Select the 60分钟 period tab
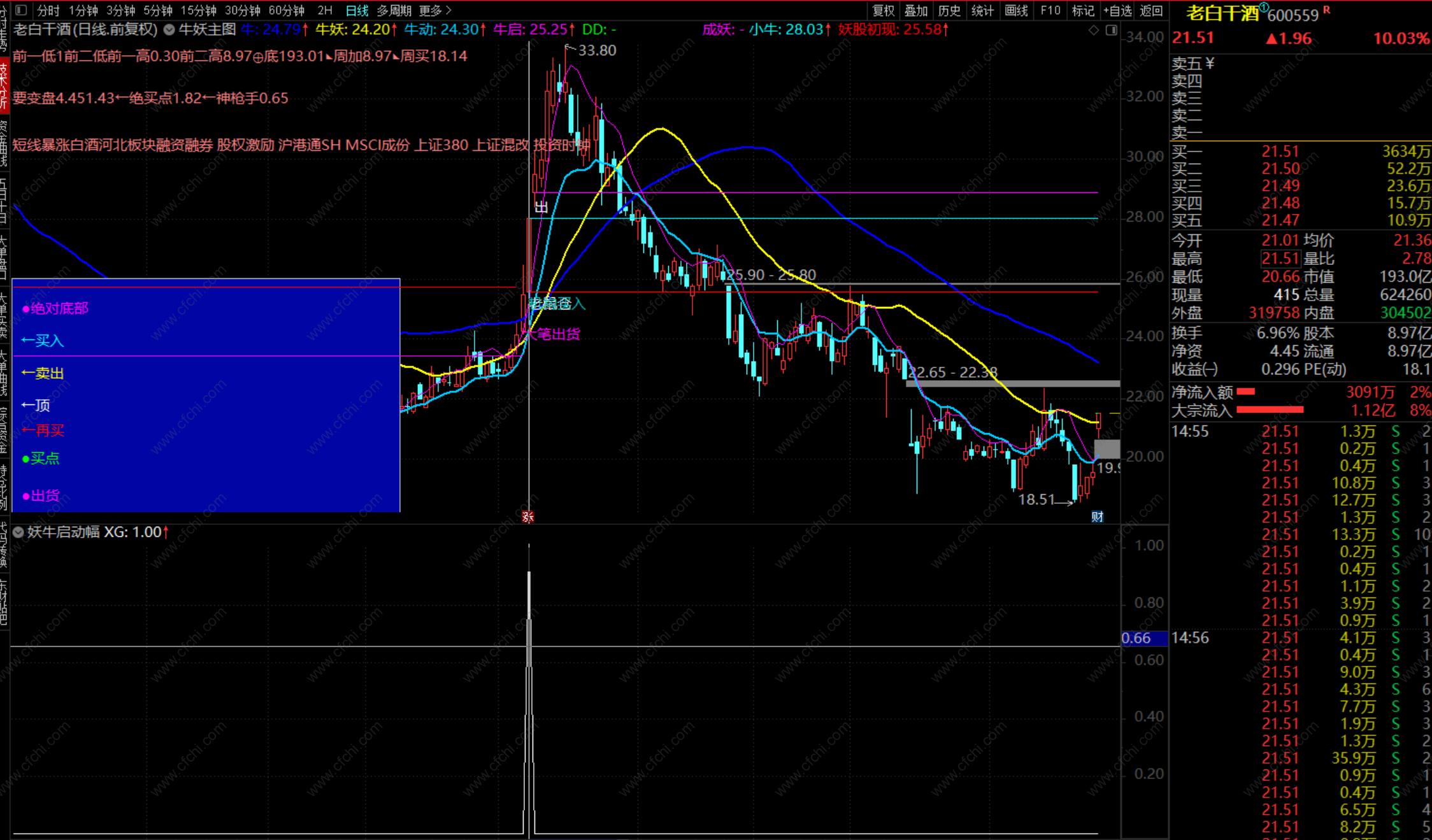 [287, 10]
